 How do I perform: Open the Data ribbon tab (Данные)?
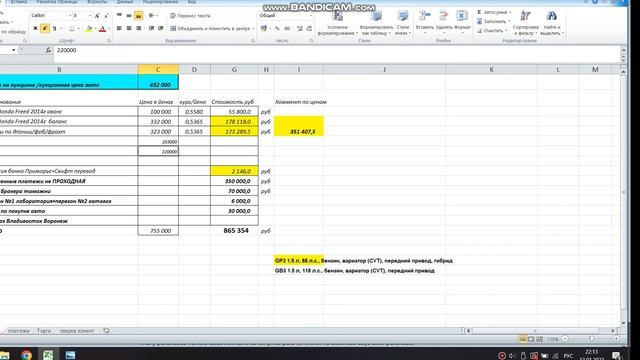(125, 2)
